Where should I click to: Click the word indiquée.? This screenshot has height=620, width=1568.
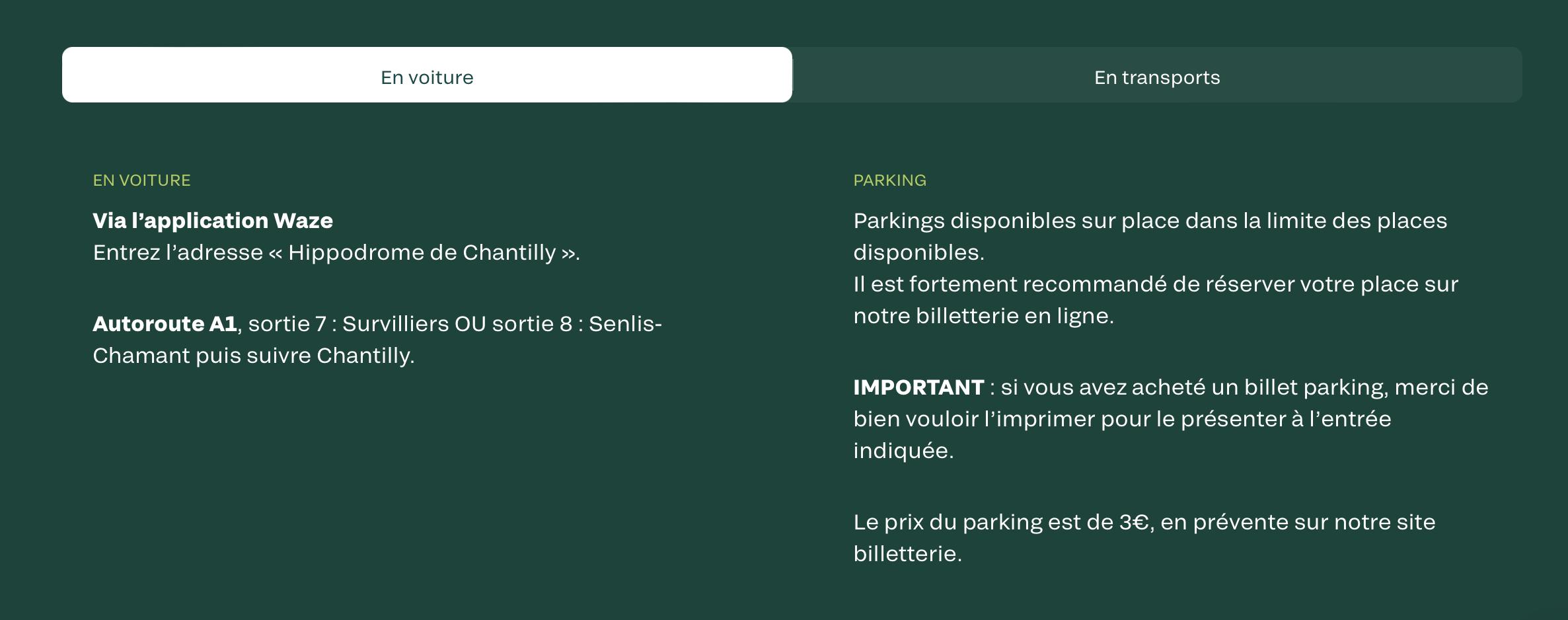(x=903, y=451)
